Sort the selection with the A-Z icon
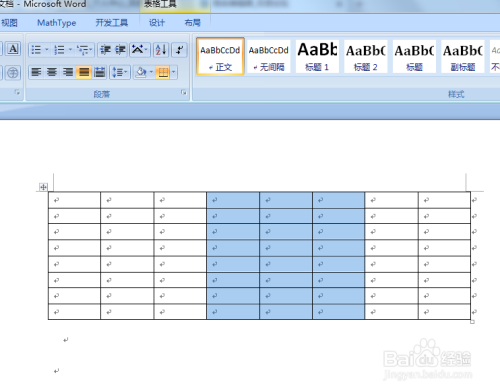 tap(161, 50)
